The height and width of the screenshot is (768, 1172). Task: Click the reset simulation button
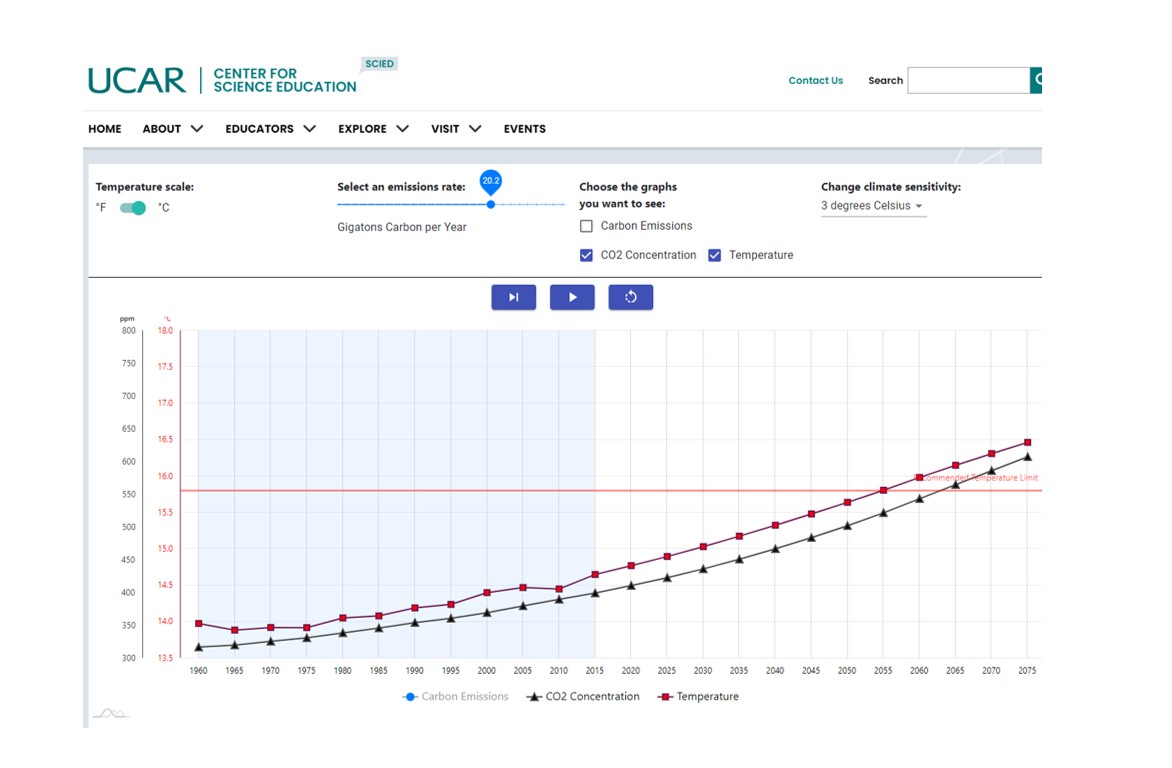tap(630, 297)
